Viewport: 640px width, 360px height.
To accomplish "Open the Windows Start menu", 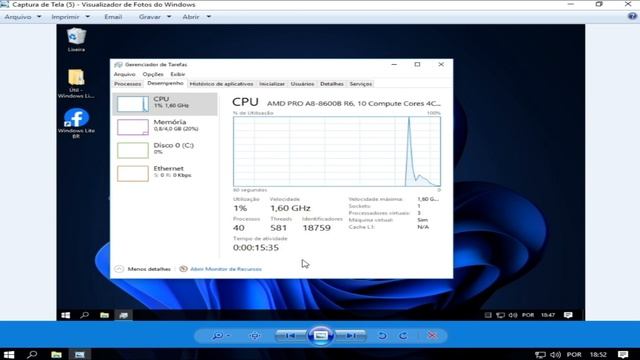I will pyautogui.click(x=9, y=354).
